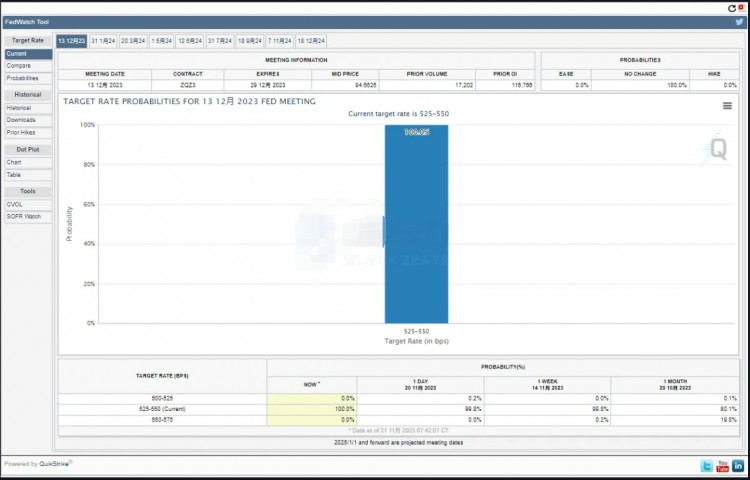Open the footer LinkedIn icon
750x480 pixels.
click(738, 466)
